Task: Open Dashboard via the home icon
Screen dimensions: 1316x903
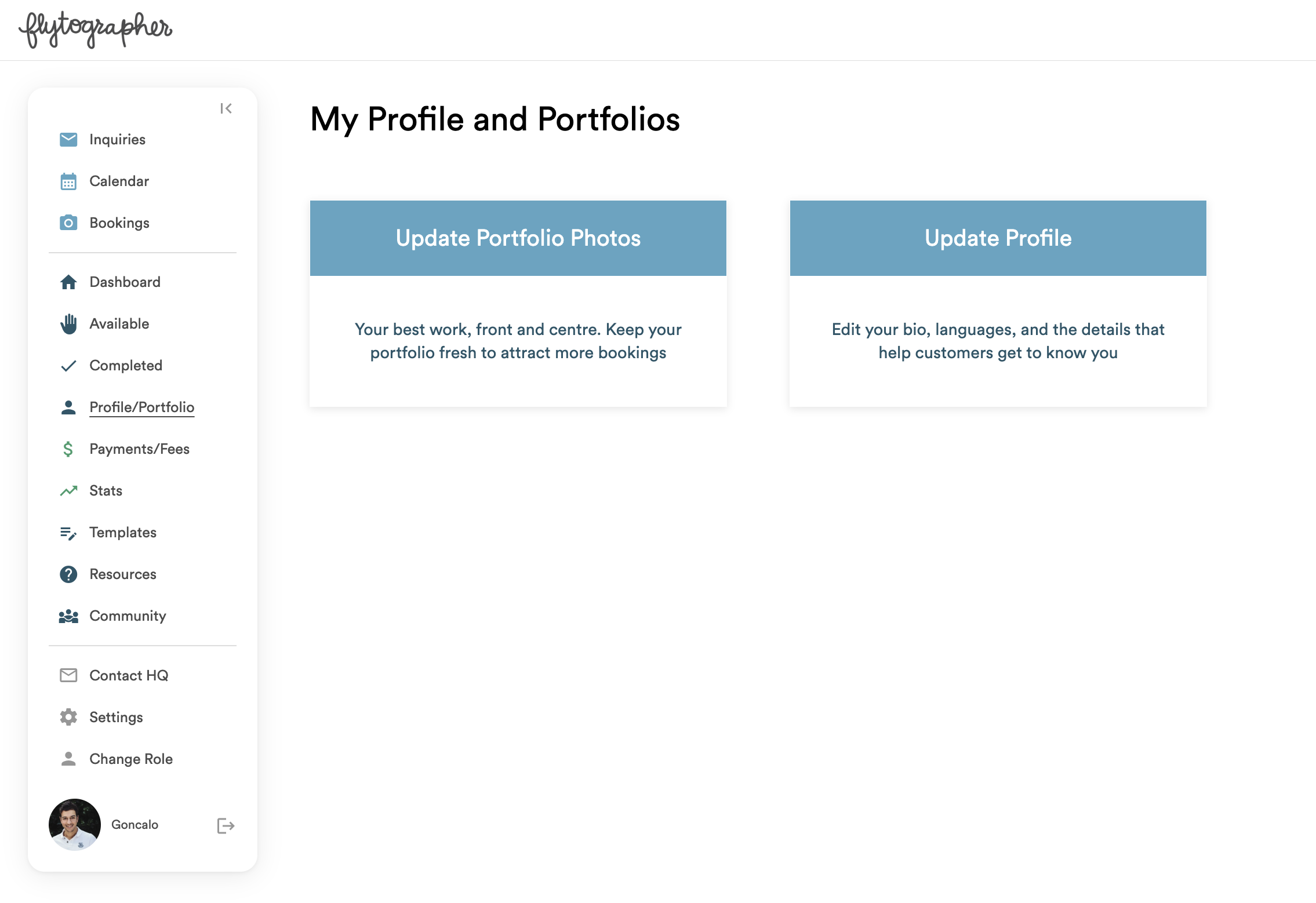Action: coord(68,282)
